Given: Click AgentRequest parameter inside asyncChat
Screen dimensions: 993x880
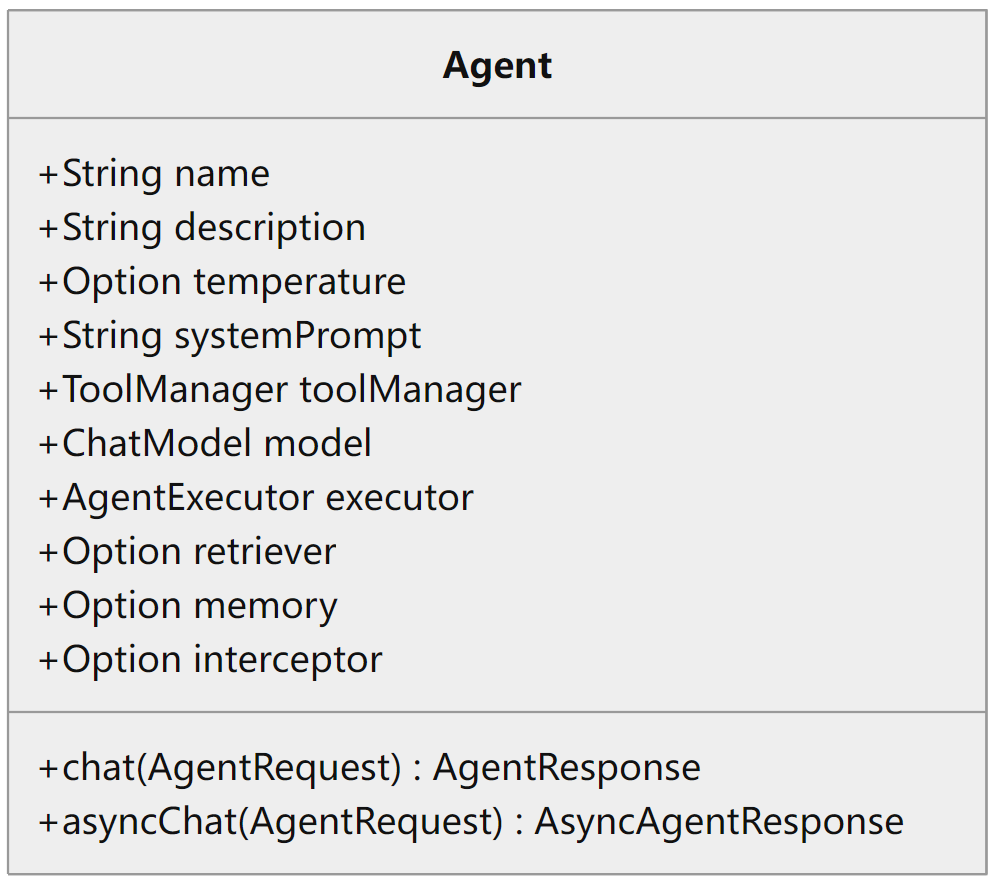Looking at the screenshot, I should tap(373, 822).
